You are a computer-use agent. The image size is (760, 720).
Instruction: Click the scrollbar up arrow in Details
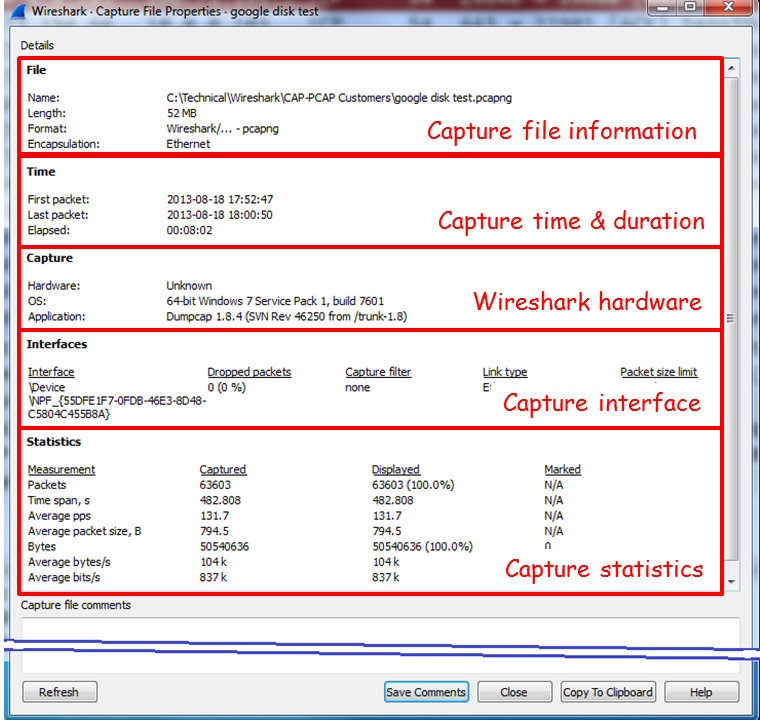731,68
